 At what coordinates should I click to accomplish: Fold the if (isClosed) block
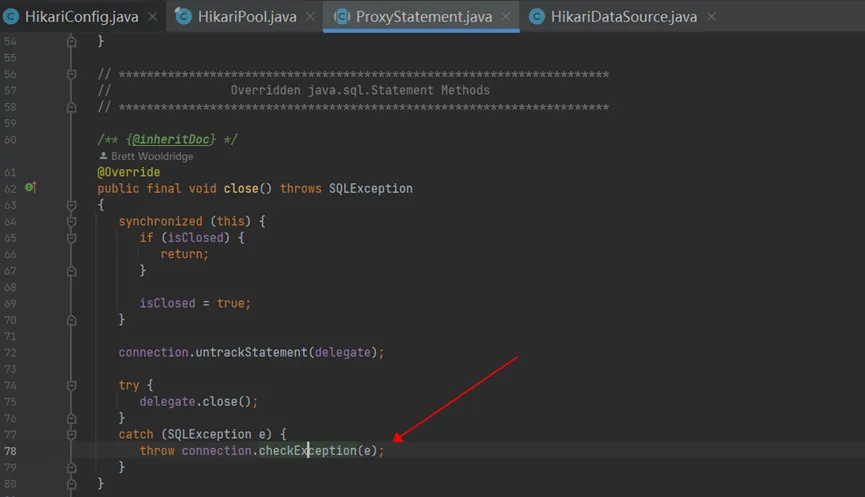71,238
